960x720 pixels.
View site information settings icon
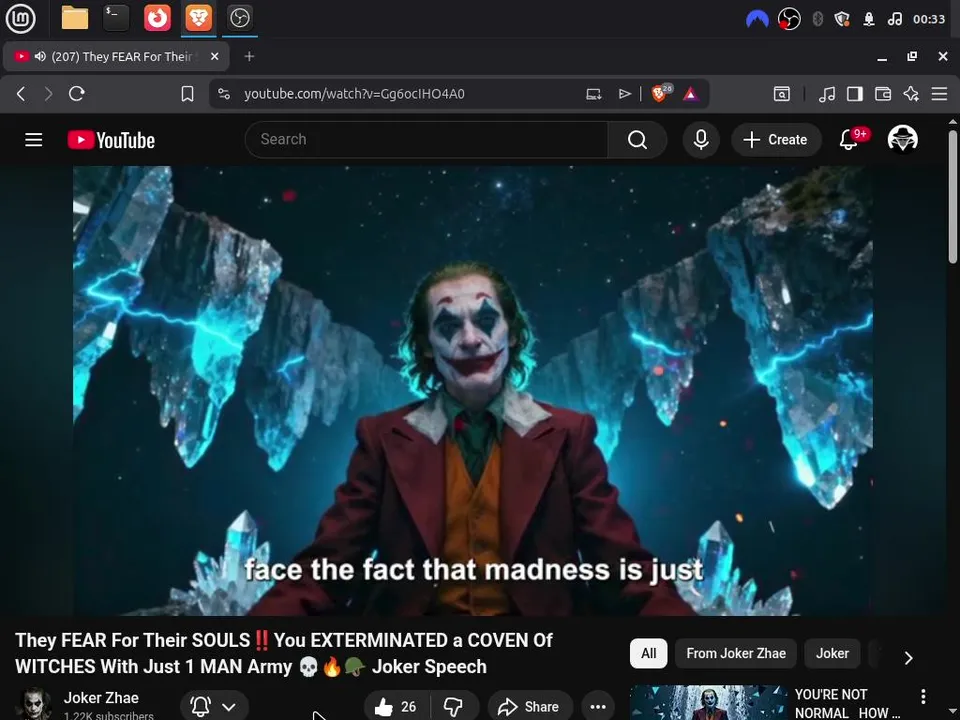(x=224, y=94)
